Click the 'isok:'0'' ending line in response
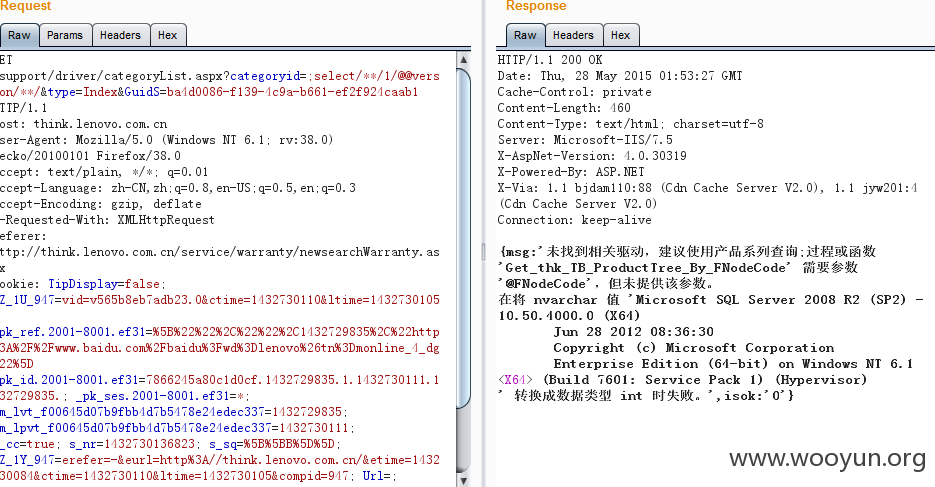 tap(646, 395)
